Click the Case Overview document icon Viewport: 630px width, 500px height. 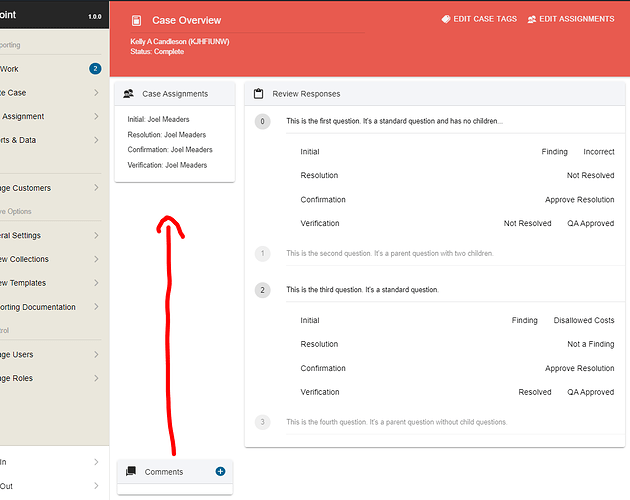click(136, 20)
